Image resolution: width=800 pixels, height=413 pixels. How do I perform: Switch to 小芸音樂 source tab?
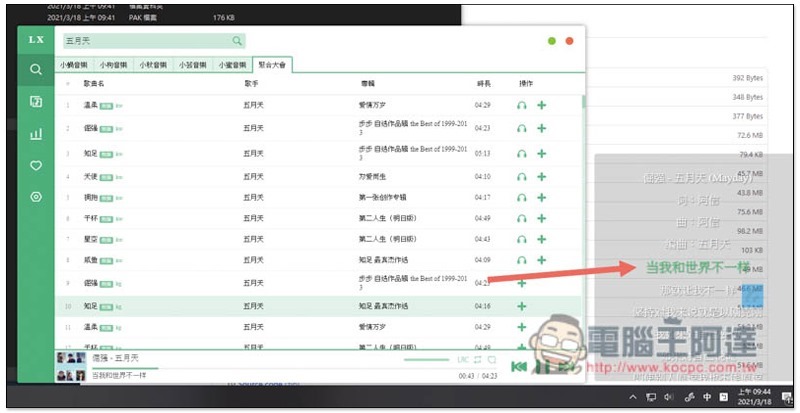point(193,65)
